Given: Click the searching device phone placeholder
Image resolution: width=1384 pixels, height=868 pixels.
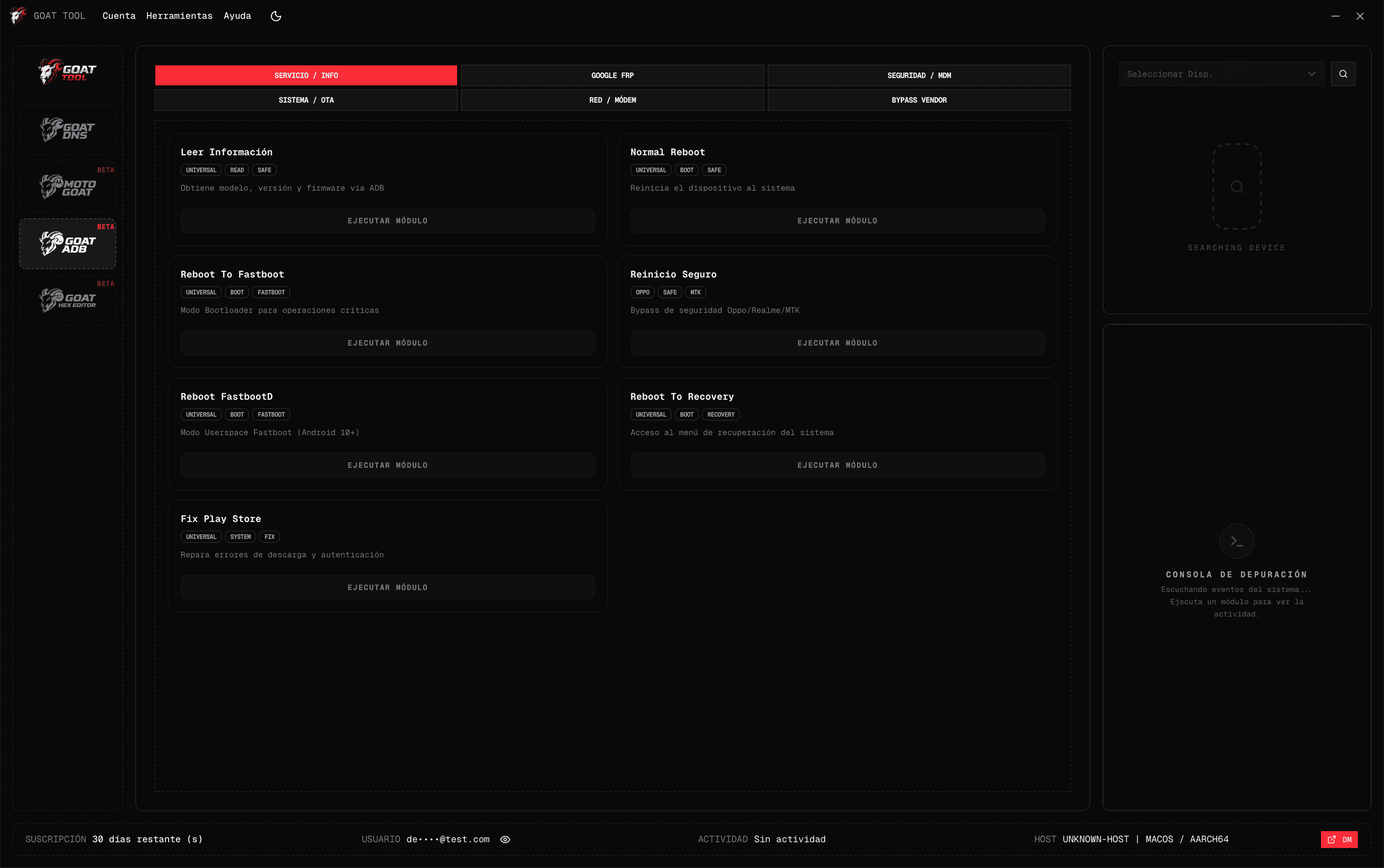Looking at the screenshot, I should click(x=1236, y=186).
